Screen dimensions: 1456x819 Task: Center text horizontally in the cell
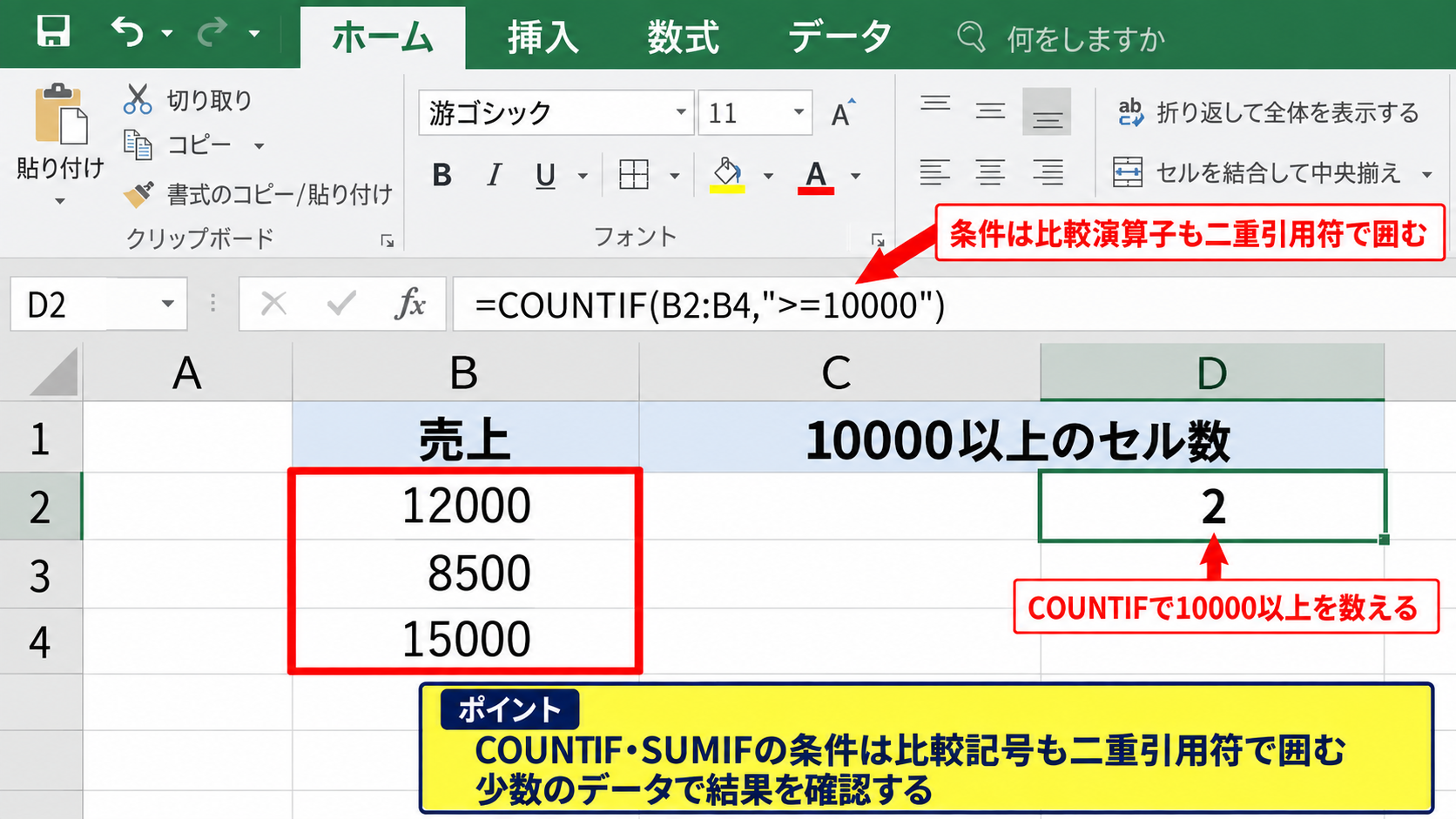click(990, 172)
